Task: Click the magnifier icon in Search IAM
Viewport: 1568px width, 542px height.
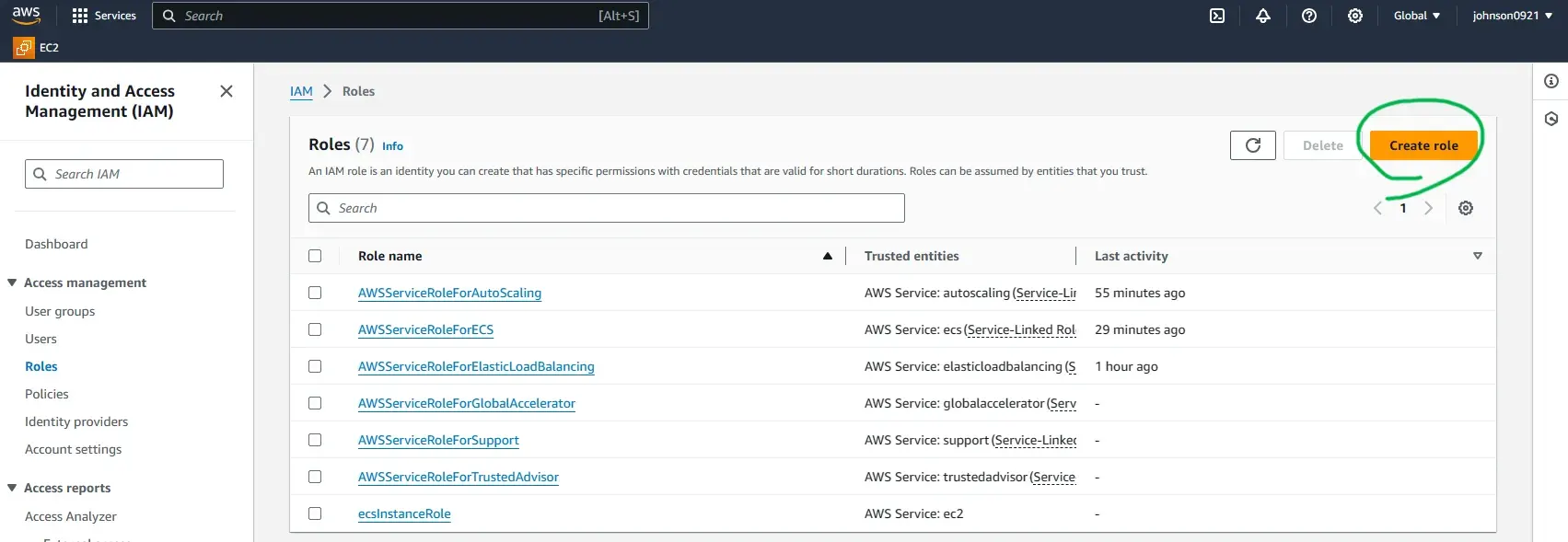Action: pyautogui.click(x=40, y=174)
